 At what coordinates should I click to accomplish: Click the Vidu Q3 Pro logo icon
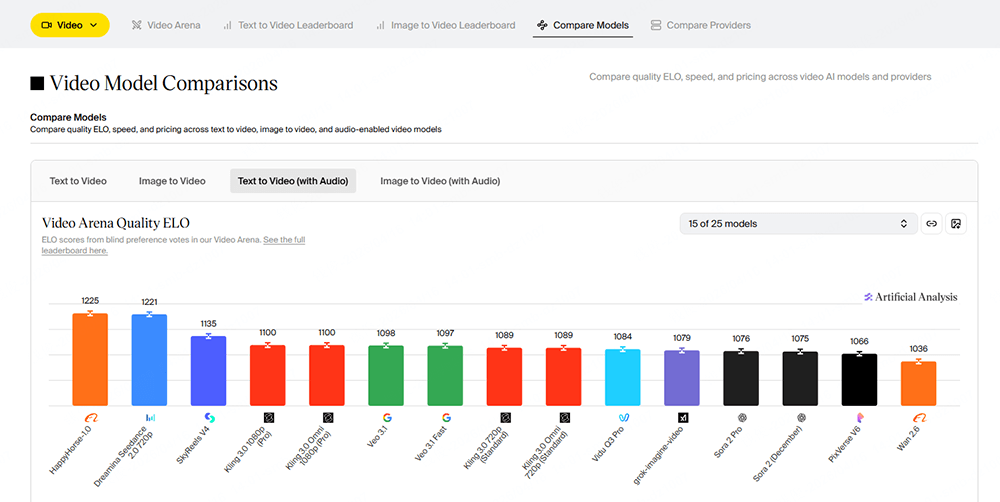click(623, 418)
